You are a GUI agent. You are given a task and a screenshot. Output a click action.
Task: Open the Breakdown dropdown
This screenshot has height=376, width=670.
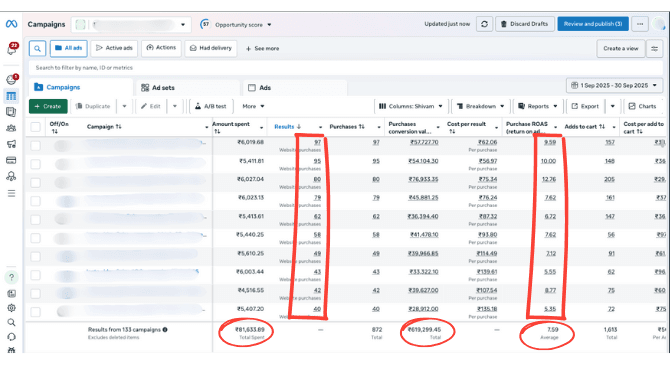(480, 106)
